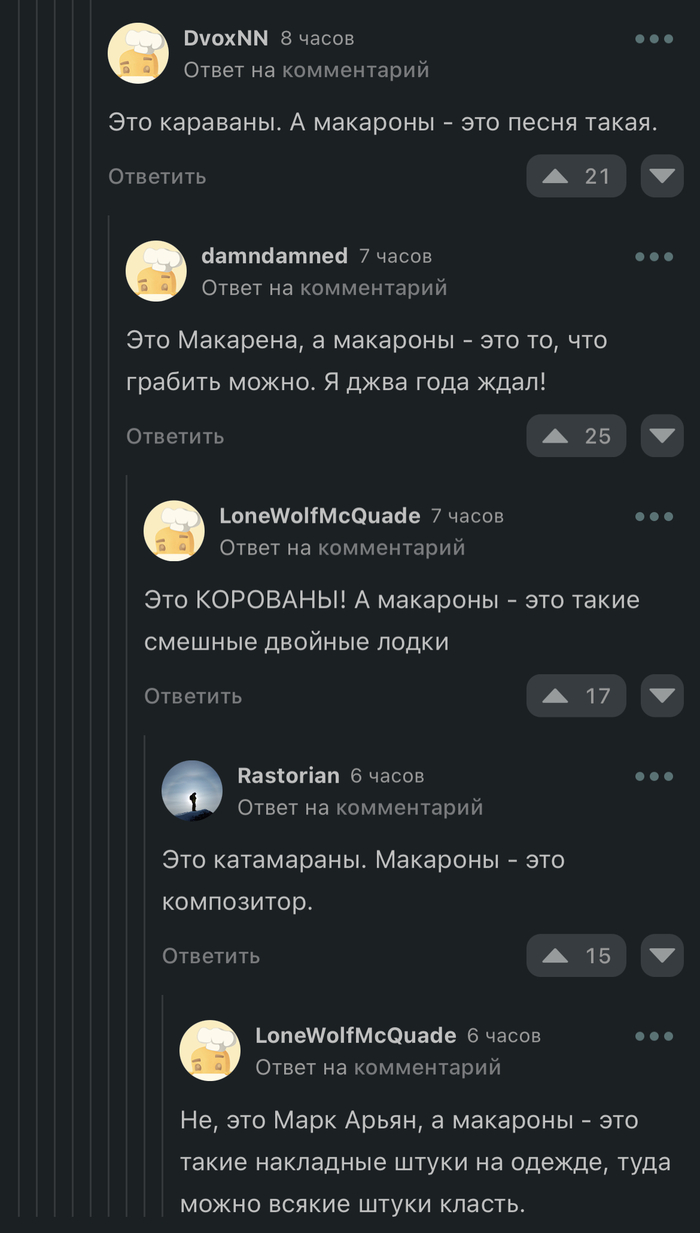Tap DvoxNN's cartoon avatar image
The width and height of the screenshot is (700, 1233).
(138, 53)
